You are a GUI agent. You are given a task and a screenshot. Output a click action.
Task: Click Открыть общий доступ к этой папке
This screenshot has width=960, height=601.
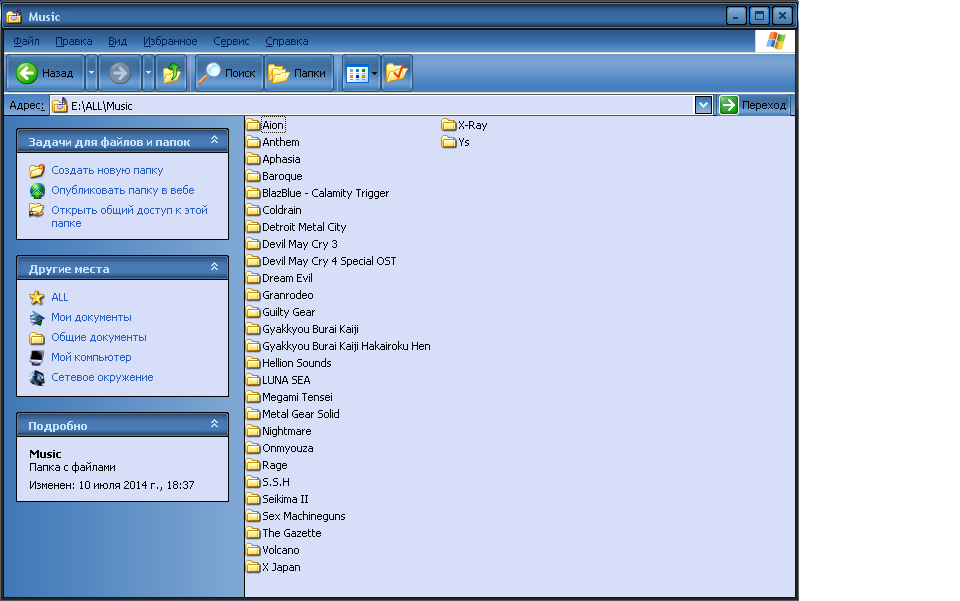tap(129, 217)
